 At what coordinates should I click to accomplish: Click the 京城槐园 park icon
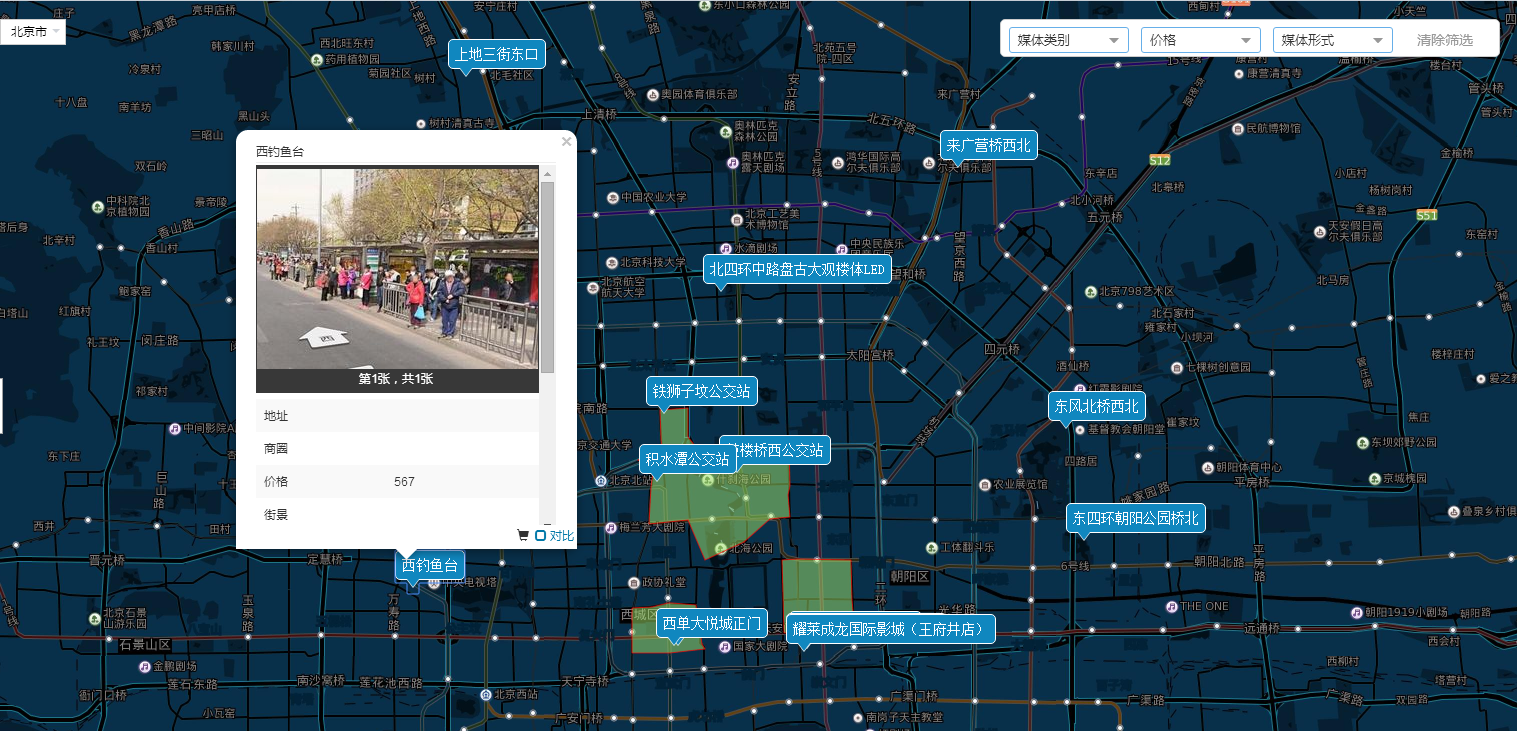coord(1374,478)
